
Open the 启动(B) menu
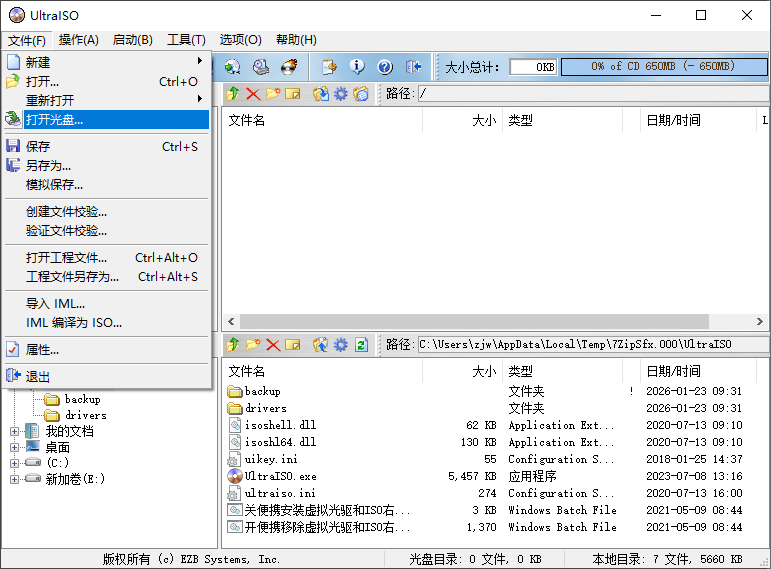[x=132, y=40]
